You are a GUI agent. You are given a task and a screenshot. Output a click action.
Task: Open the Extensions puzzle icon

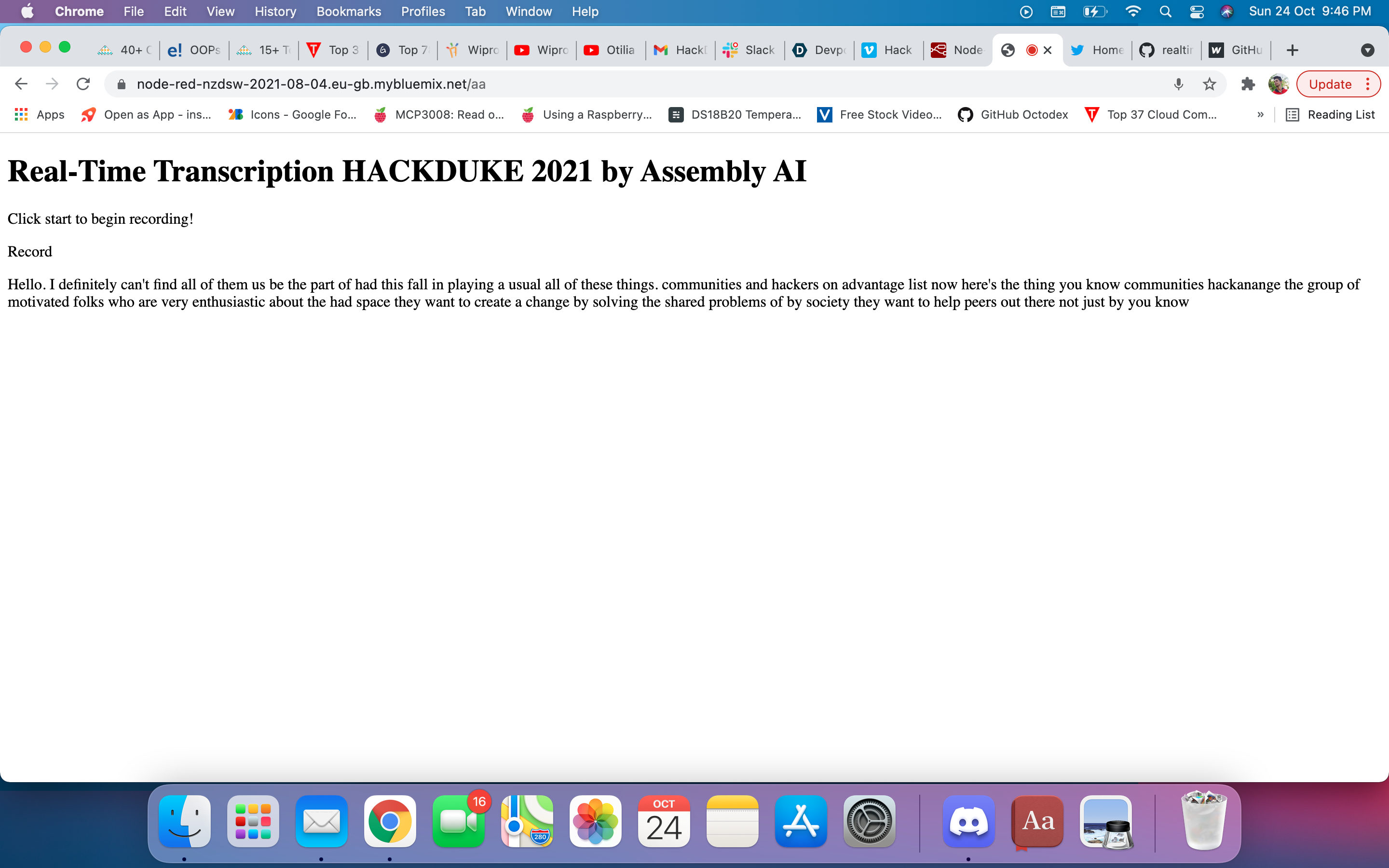click(x=1247, y=84)
